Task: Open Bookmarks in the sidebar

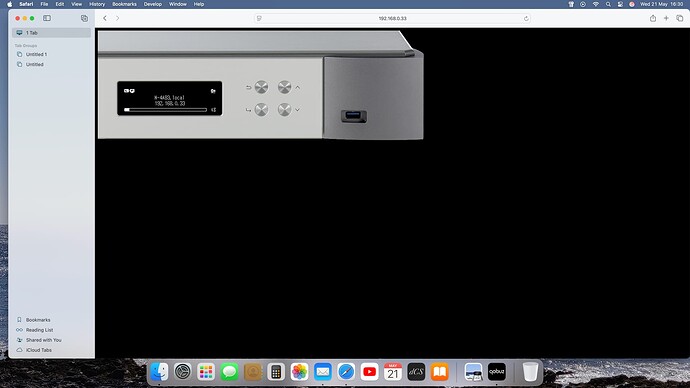Action: click(33, 320)
